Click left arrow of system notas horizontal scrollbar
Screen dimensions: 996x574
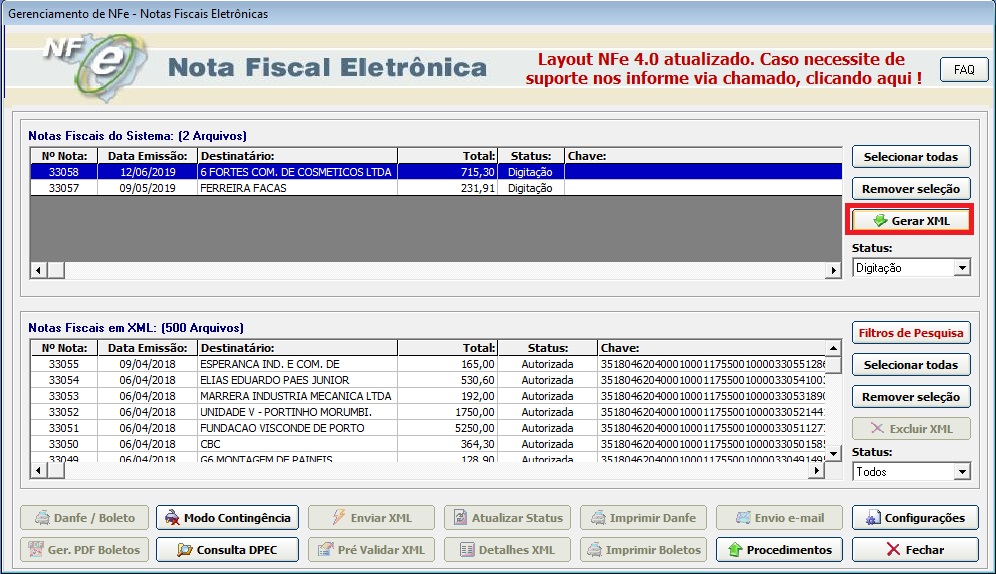pyautogui.click(x=38, y=270)
